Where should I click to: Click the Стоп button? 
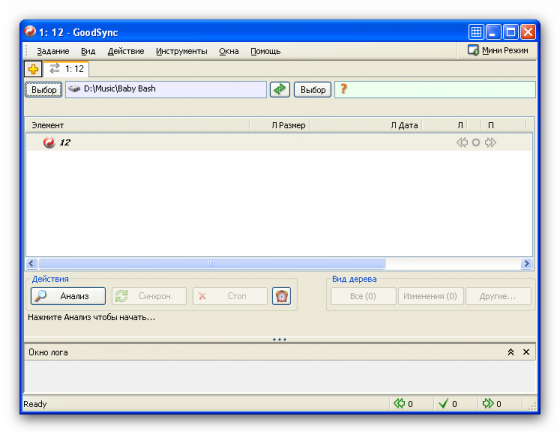pos(230,296)
